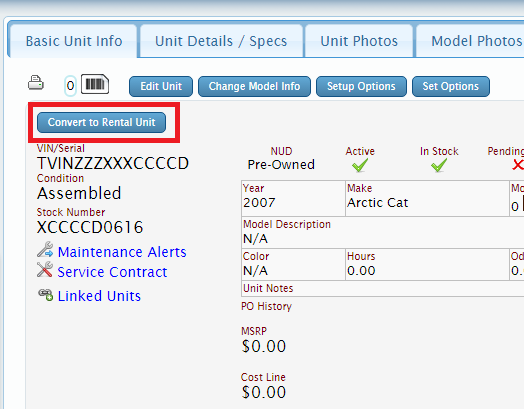Click the Set Options button
Screen dimensions: 524x409
[x=451, y=86]
